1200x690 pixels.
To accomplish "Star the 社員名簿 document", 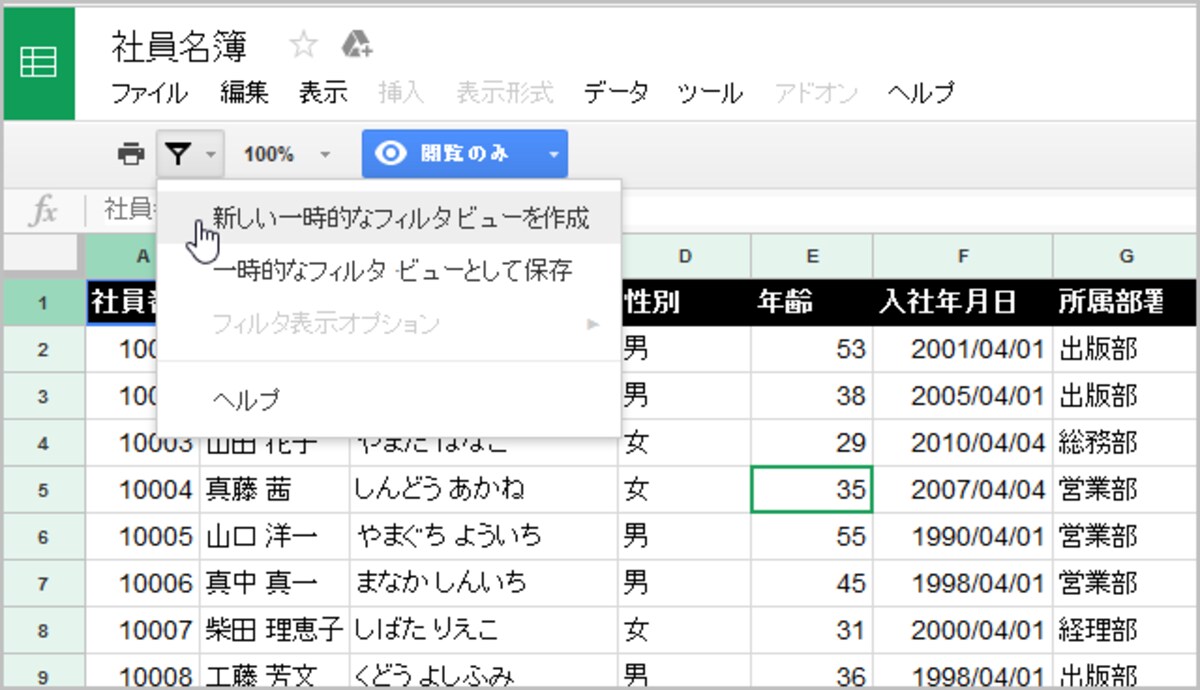I will (x=302, y=46).
